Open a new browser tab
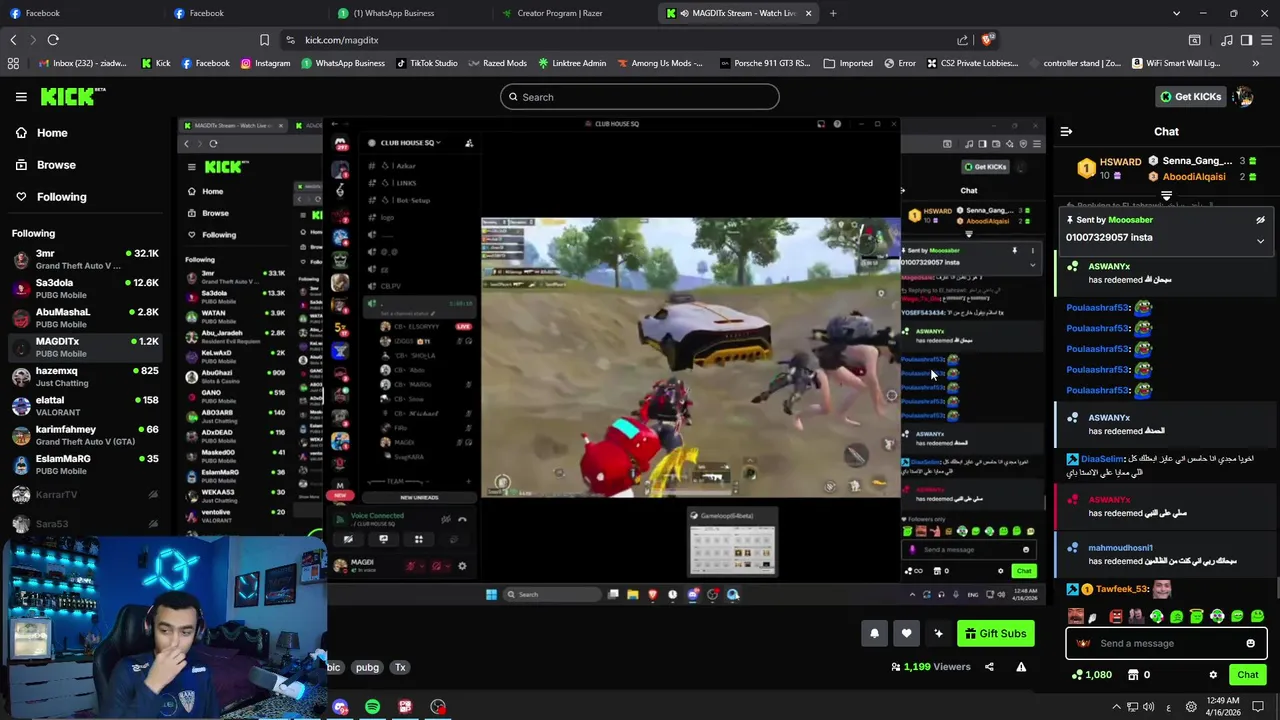 (x=833, y=13)
